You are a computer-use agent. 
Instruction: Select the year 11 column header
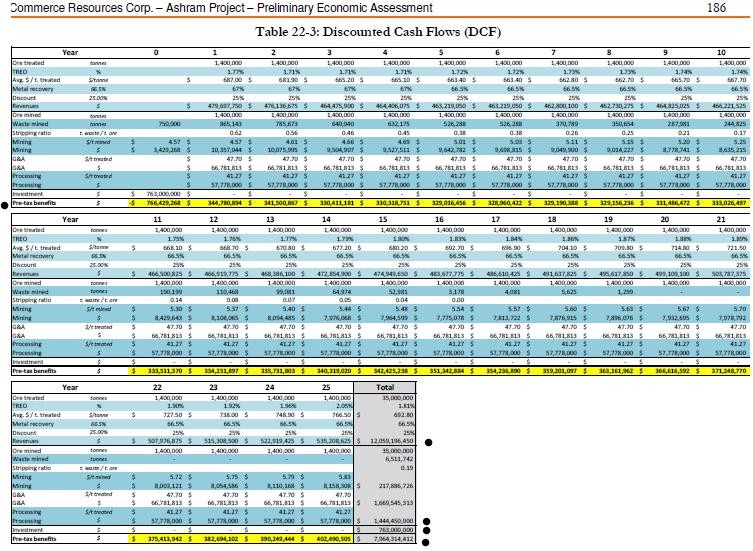pyautogui.click(x=157, y=220)
